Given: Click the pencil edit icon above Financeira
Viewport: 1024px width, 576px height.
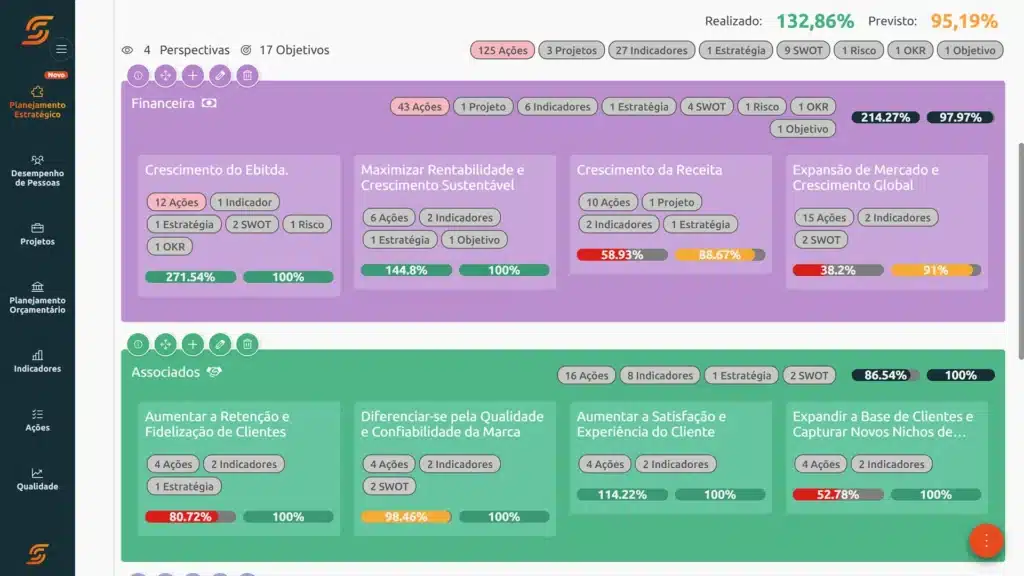Looking at the screenshot, I should click(219, 75).
